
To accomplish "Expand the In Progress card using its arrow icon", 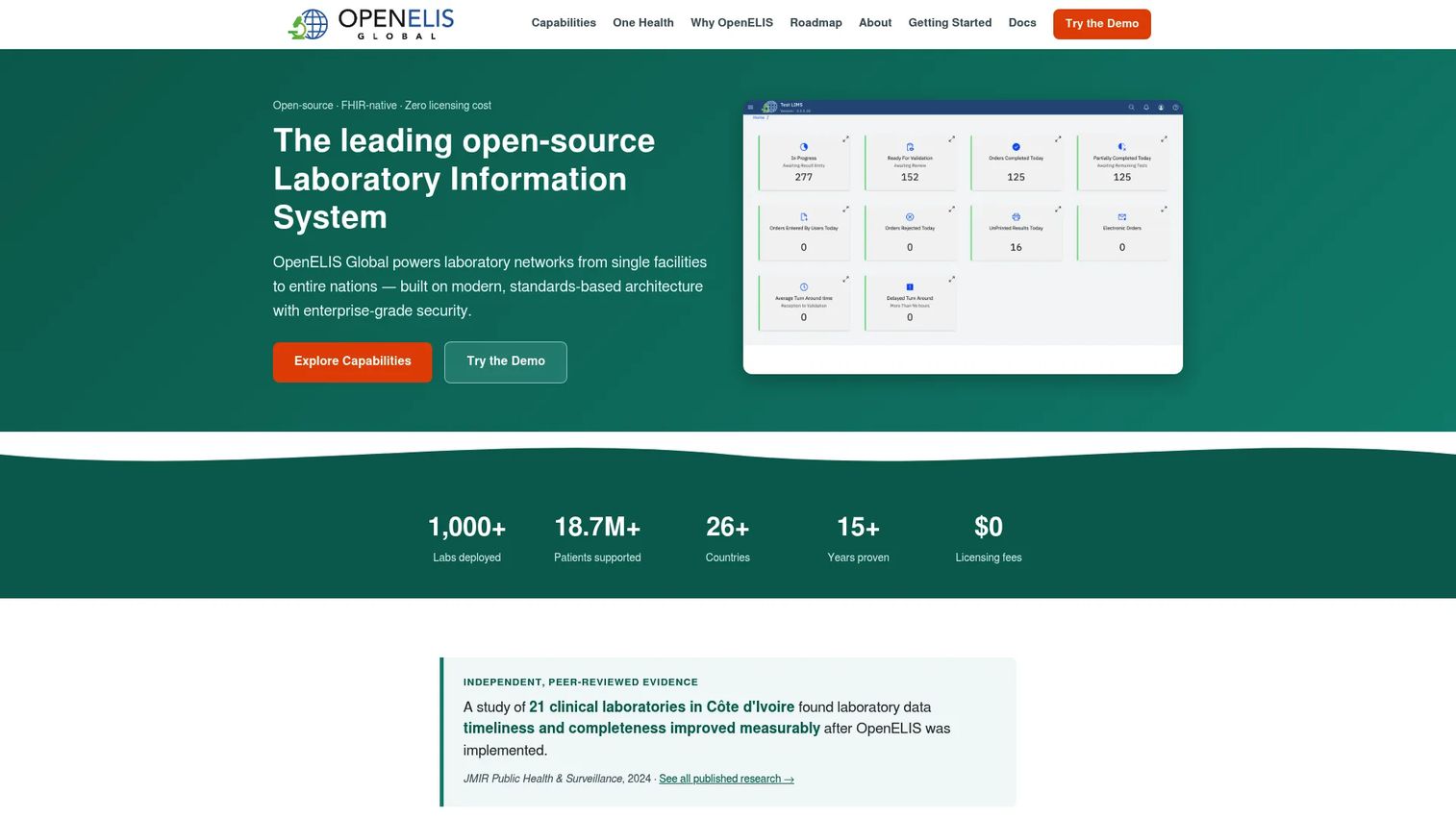I will click(846, 139).
